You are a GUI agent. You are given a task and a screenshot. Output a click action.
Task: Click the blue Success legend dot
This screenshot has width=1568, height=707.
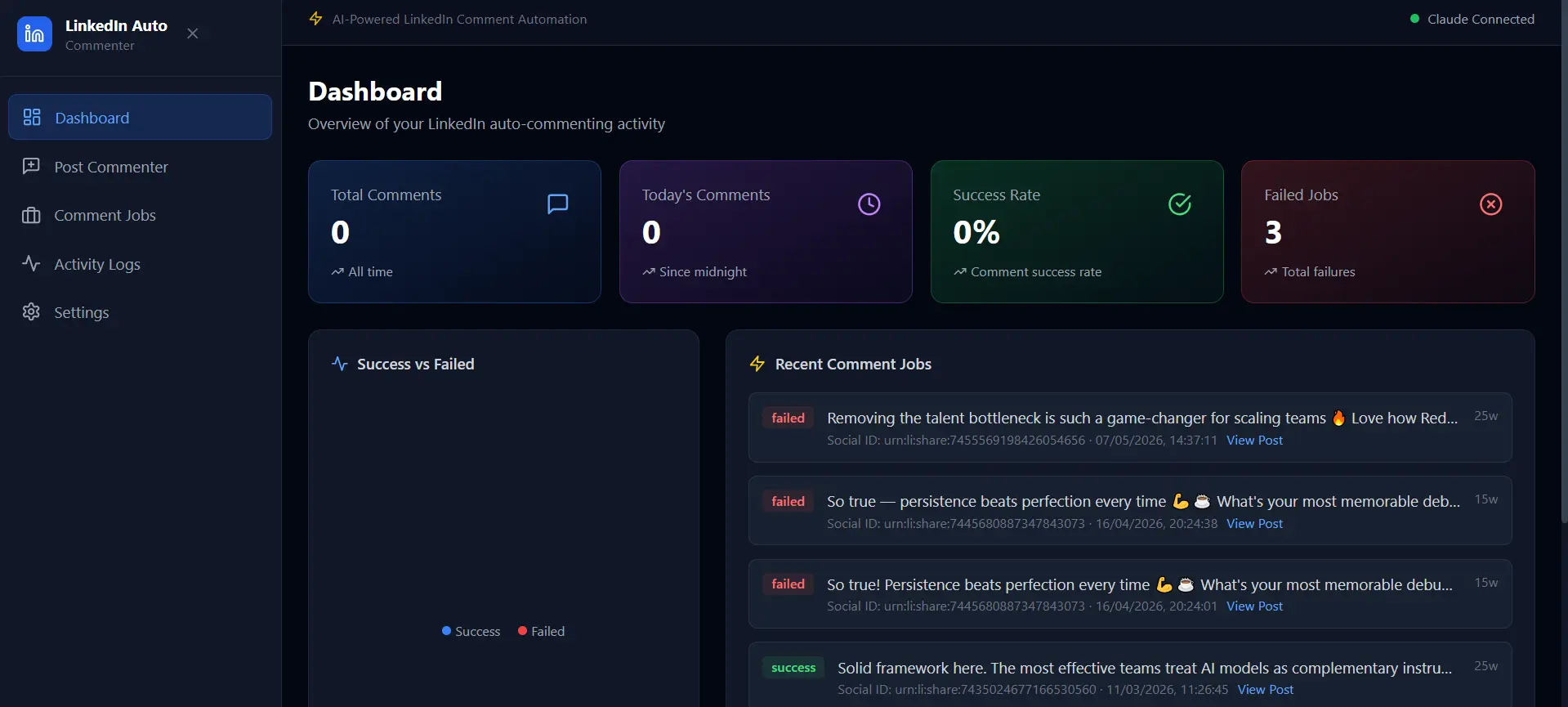[x=446, y=631]
